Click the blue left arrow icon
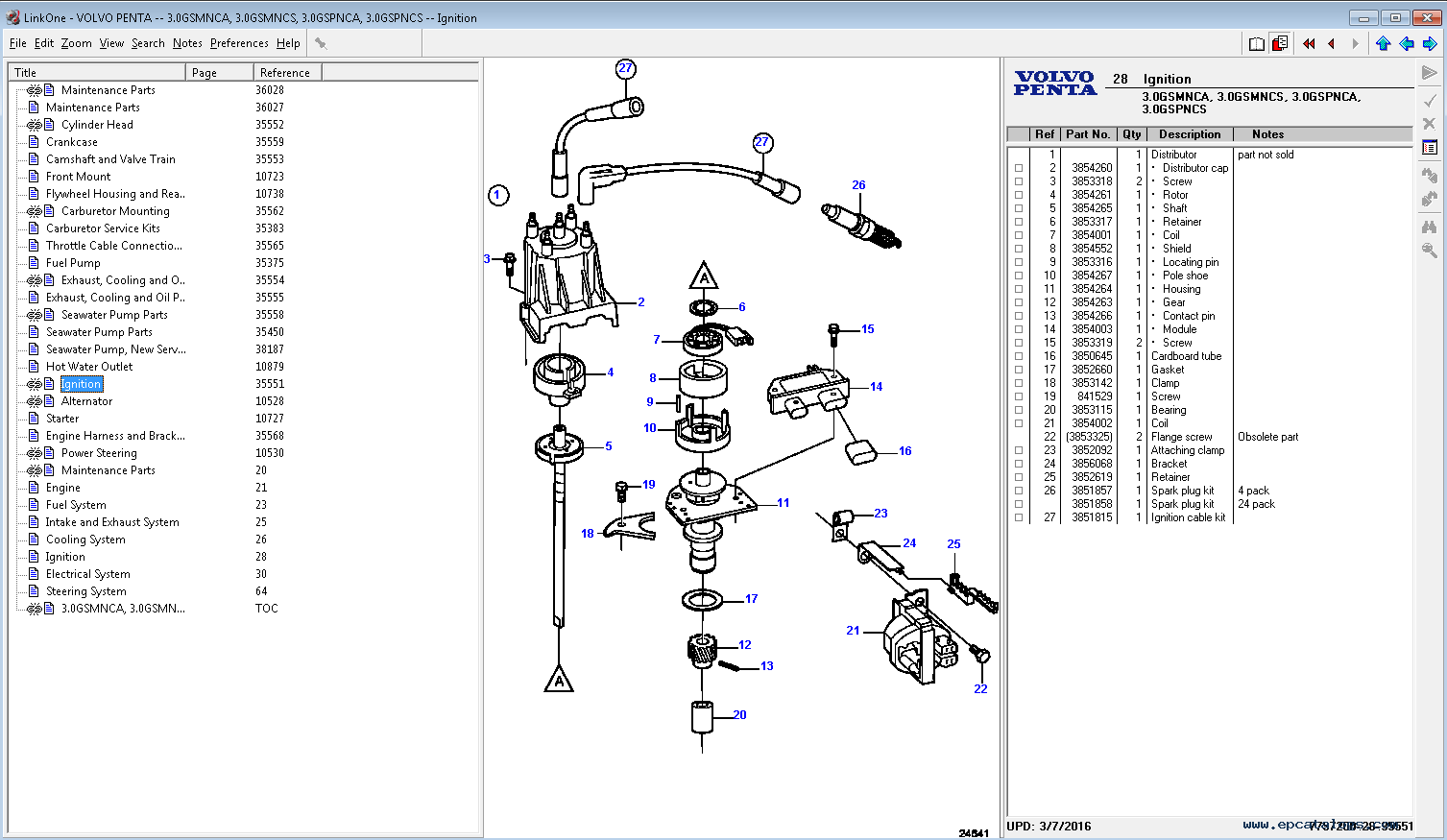Screen dimensions: 1447x840 pyautogui.click(x=1407, y=43)
